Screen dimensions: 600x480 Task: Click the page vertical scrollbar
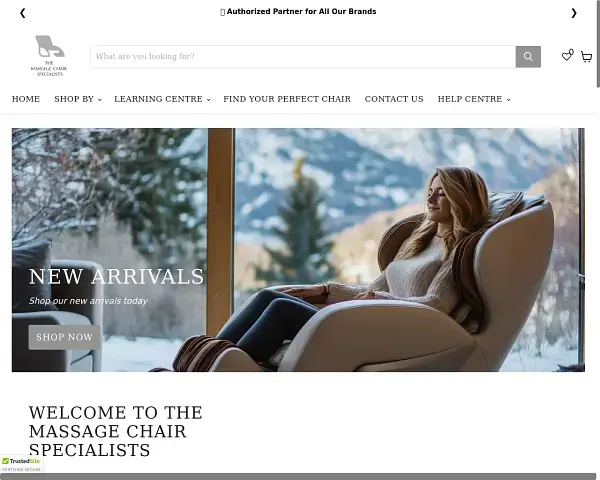coord(598,44)
